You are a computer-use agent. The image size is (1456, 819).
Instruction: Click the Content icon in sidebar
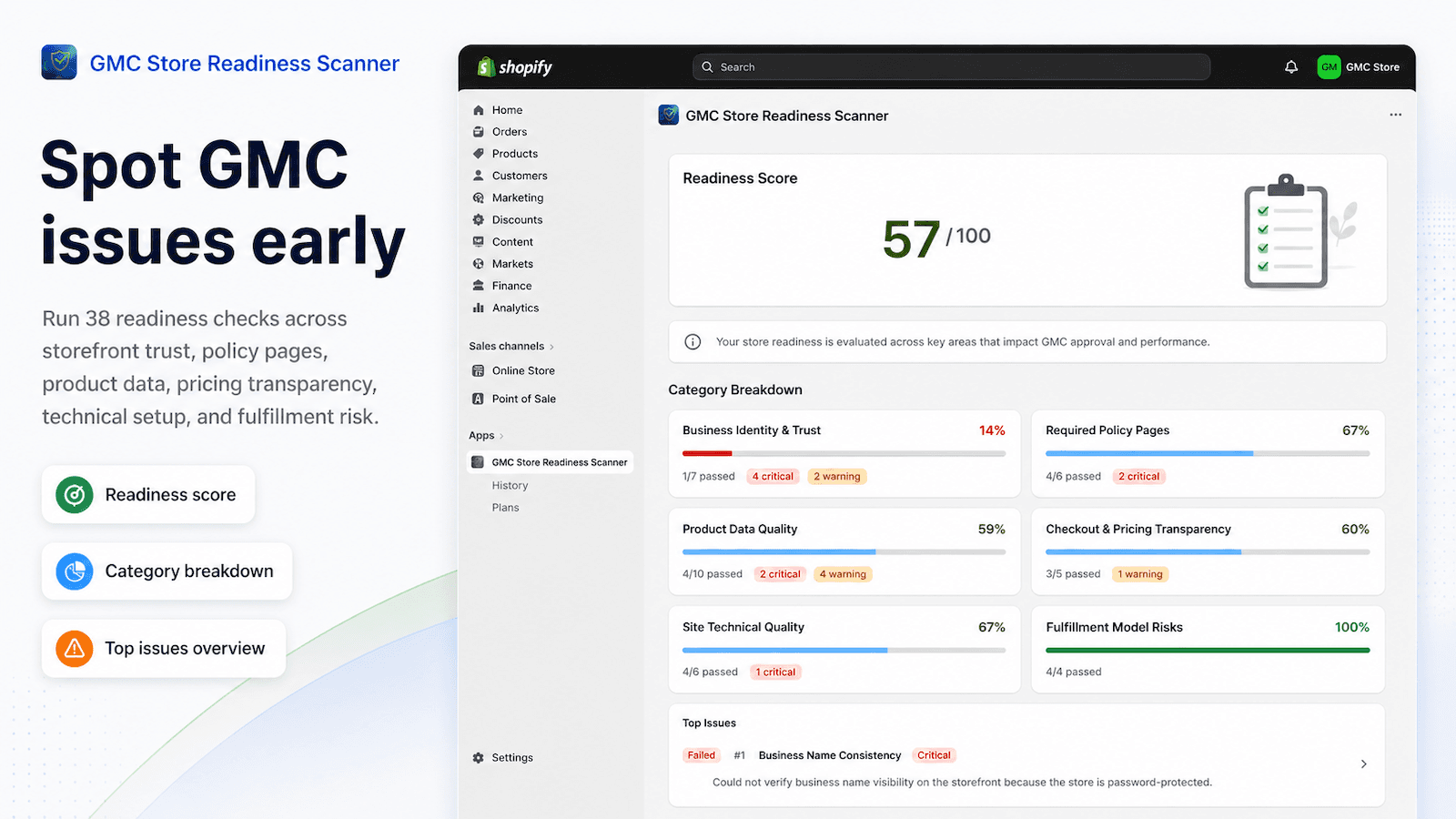pos(479,242)
